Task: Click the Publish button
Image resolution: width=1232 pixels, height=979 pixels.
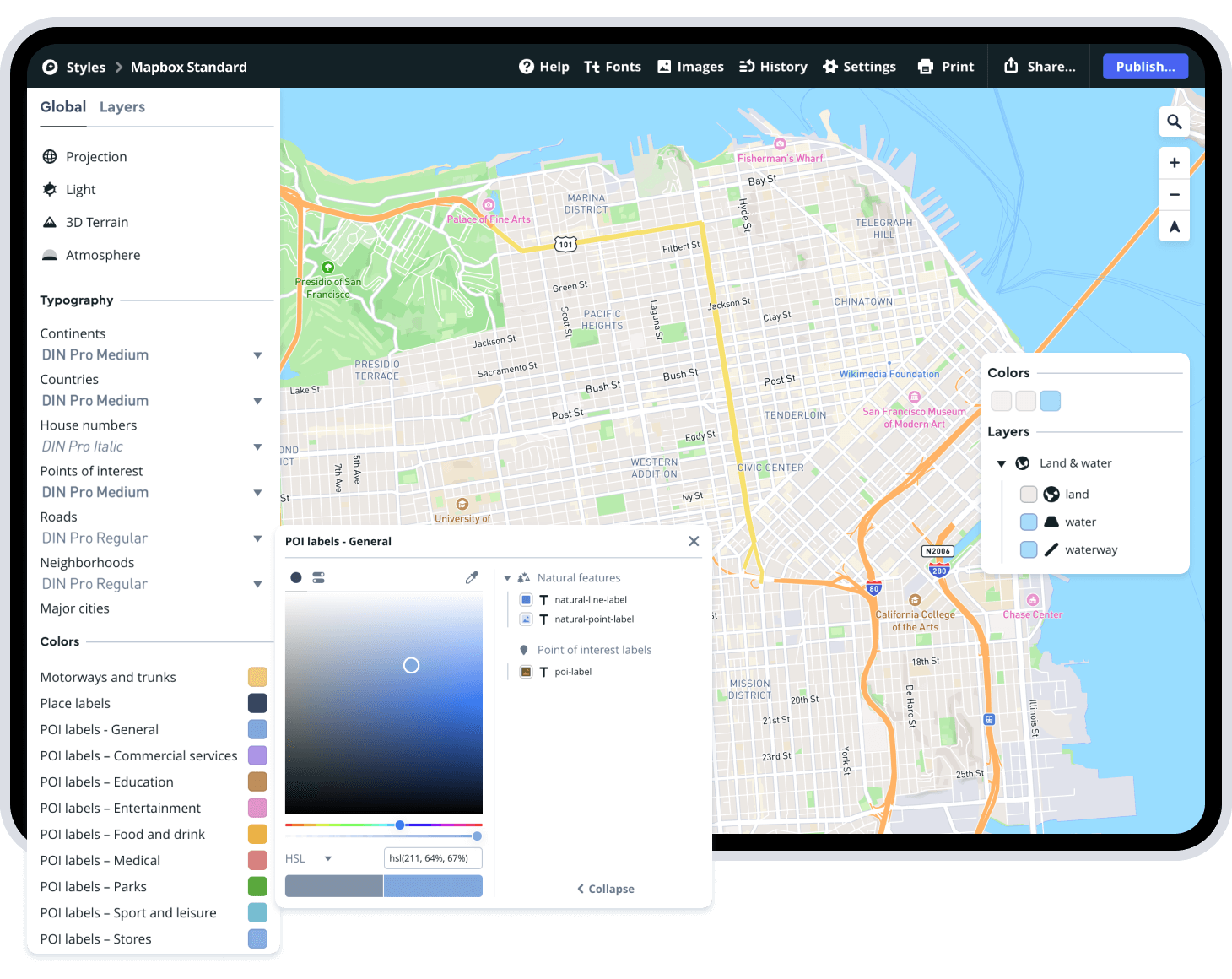Action: pos(1145,66)
